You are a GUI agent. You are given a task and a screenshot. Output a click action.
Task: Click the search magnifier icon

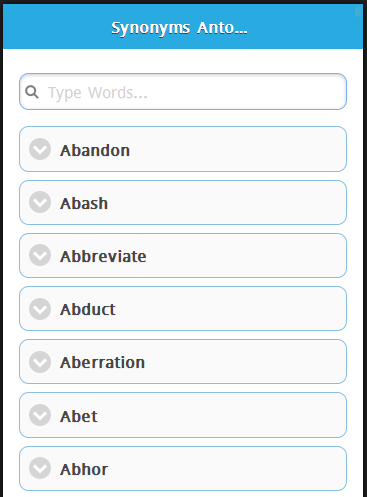click(32, 92)
